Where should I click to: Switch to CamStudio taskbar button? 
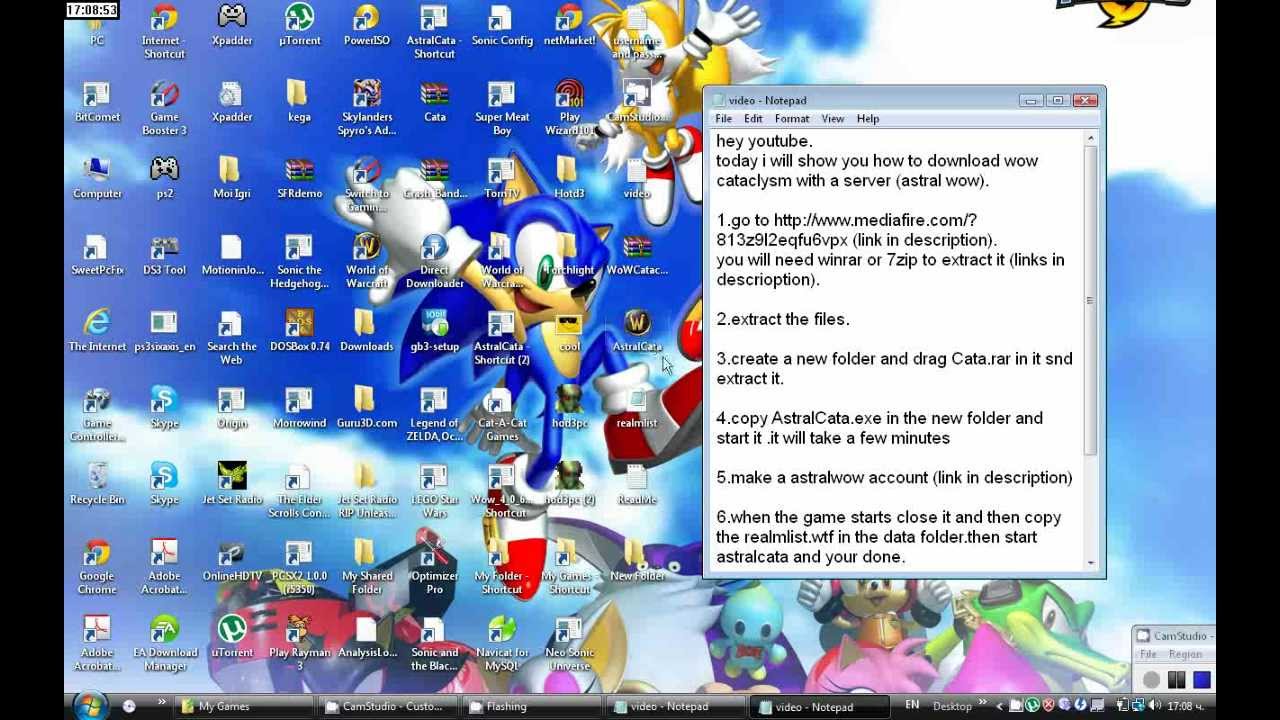click(390, 706)
